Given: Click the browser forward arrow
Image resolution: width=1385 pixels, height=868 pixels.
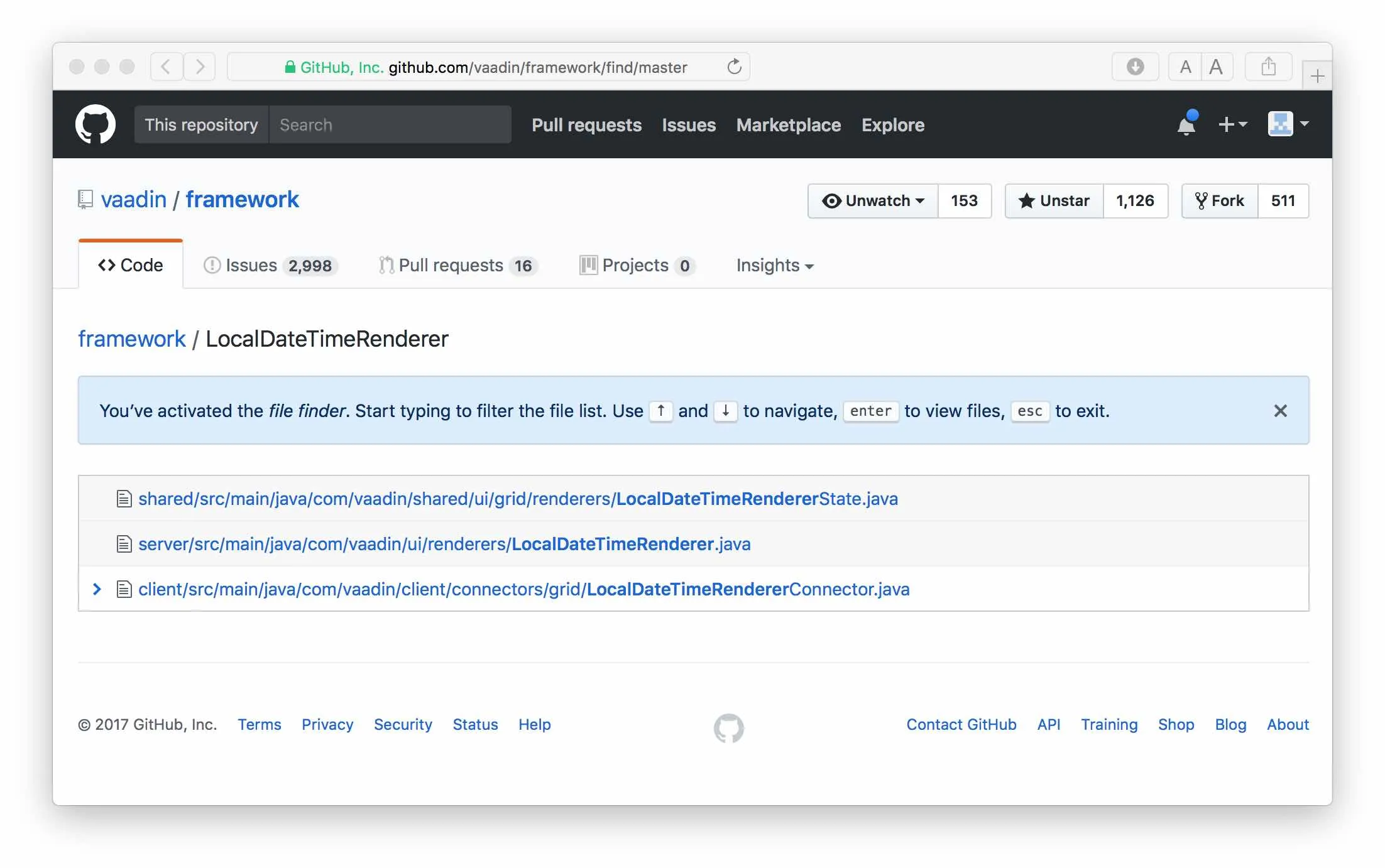Looking at the screenshot, I should (x=200, y=67).
